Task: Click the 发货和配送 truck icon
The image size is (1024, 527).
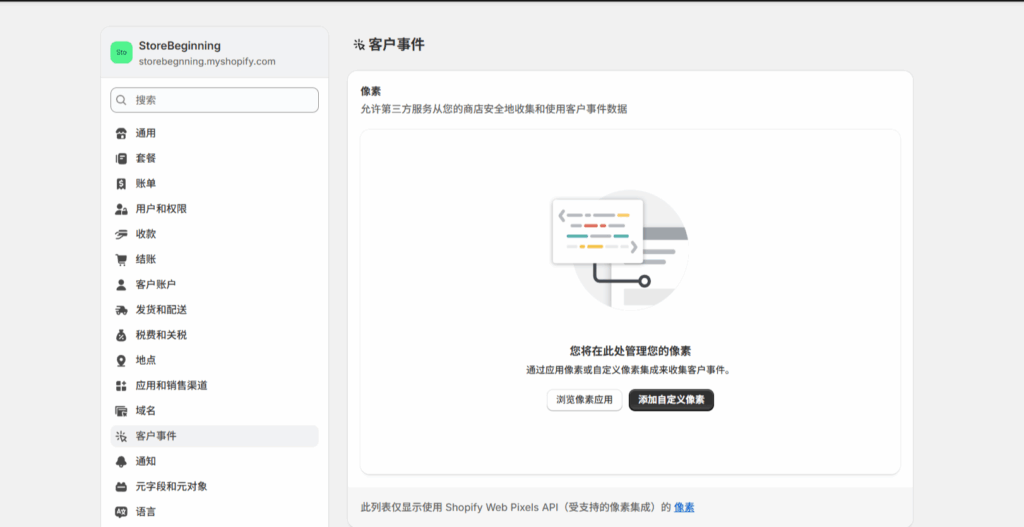Action: coord(121,310)
